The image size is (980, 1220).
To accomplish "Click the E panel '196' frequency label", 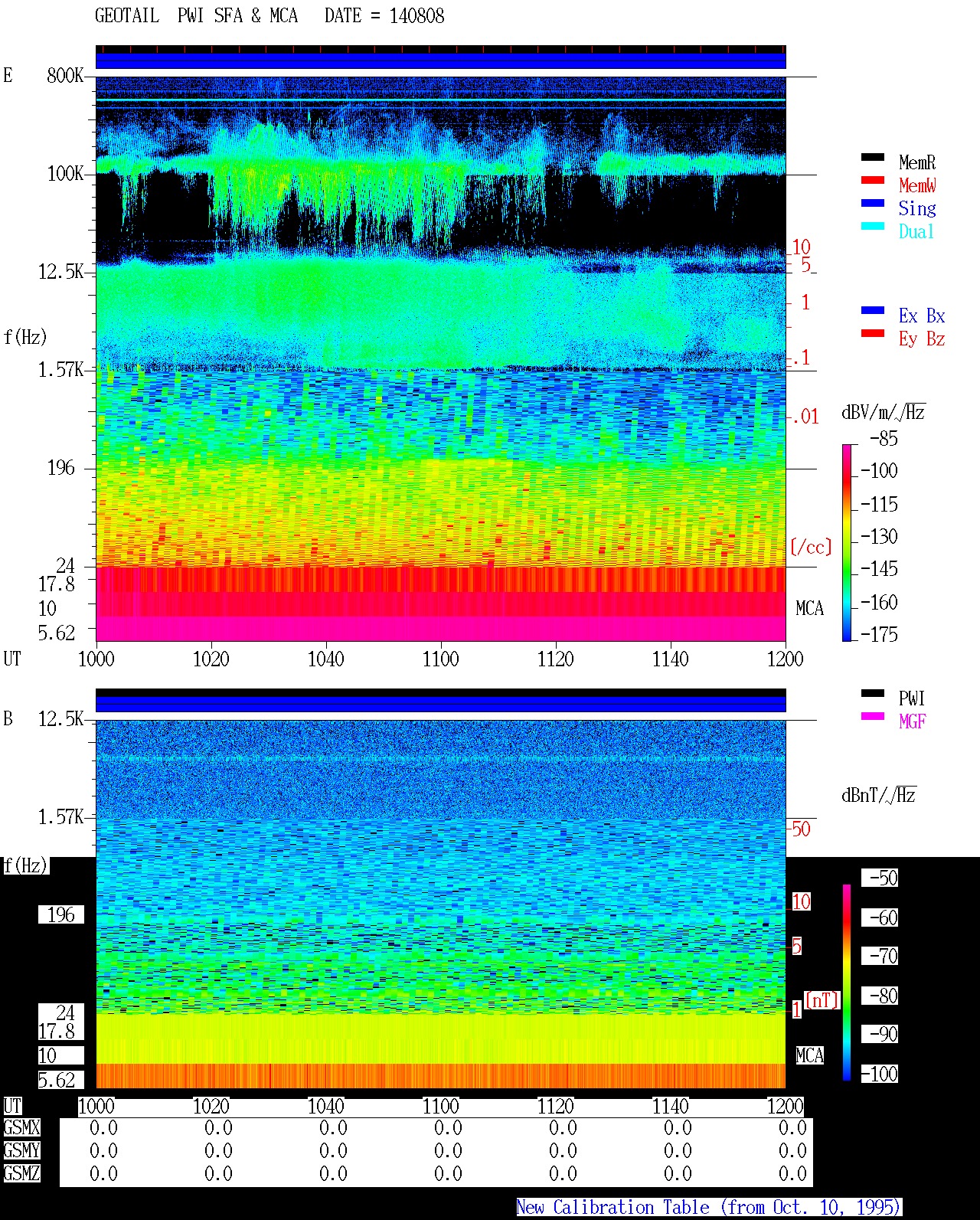I will tap(61, 467).
